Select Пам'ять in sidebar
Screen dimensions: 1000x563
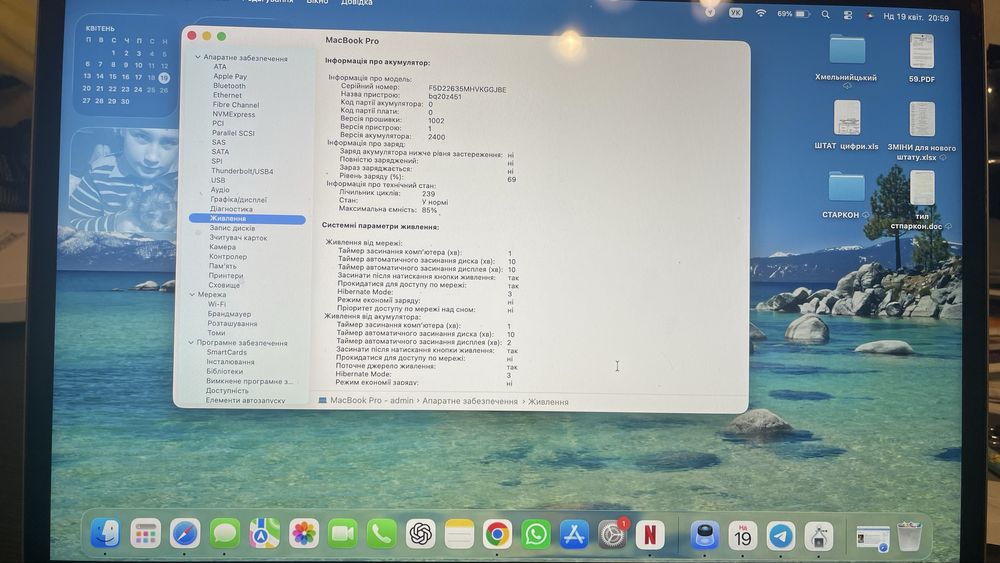(x=223, y=266)
